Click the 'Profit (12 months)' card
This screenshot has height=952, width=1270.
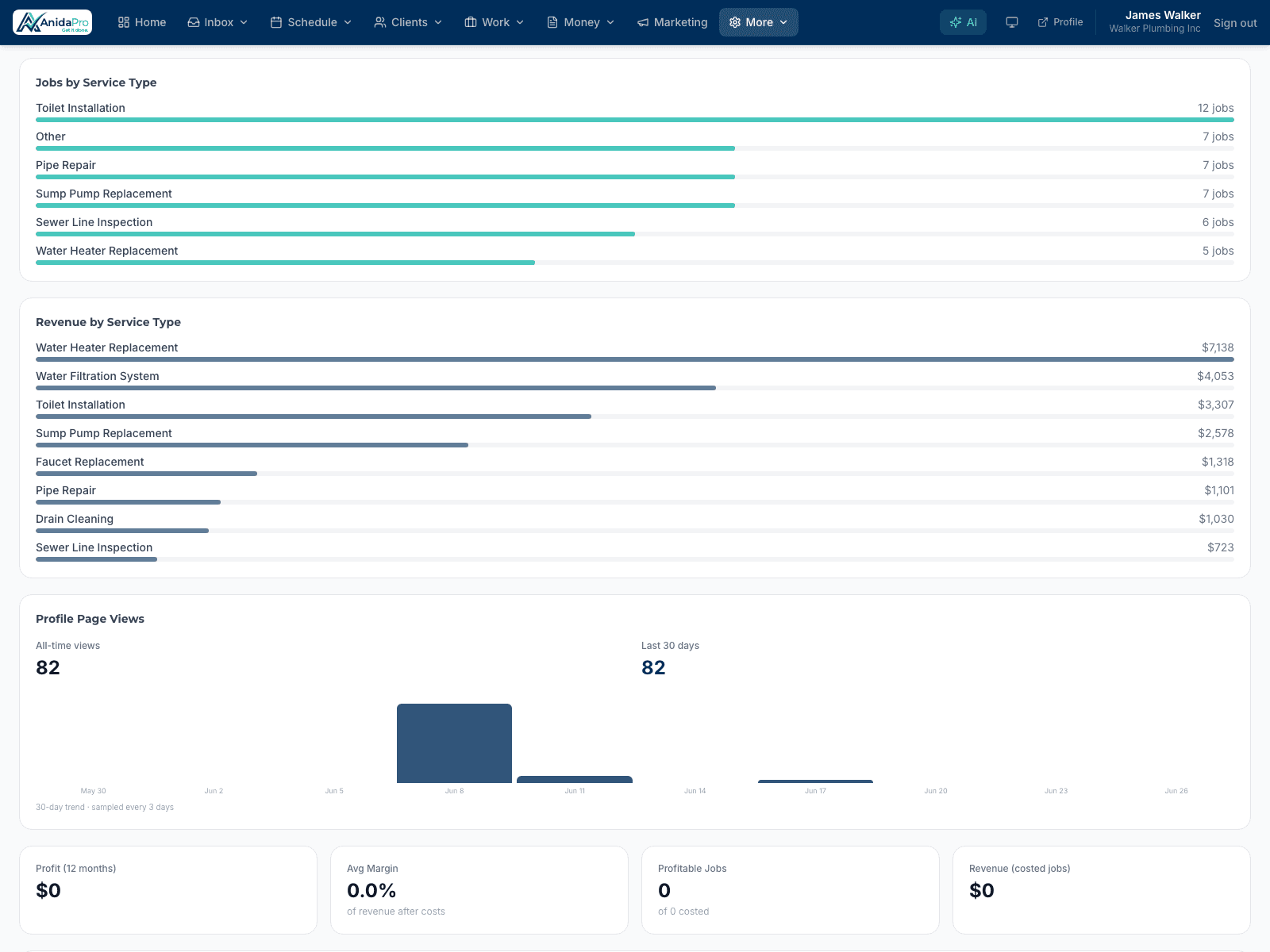(x=168, y=890)
